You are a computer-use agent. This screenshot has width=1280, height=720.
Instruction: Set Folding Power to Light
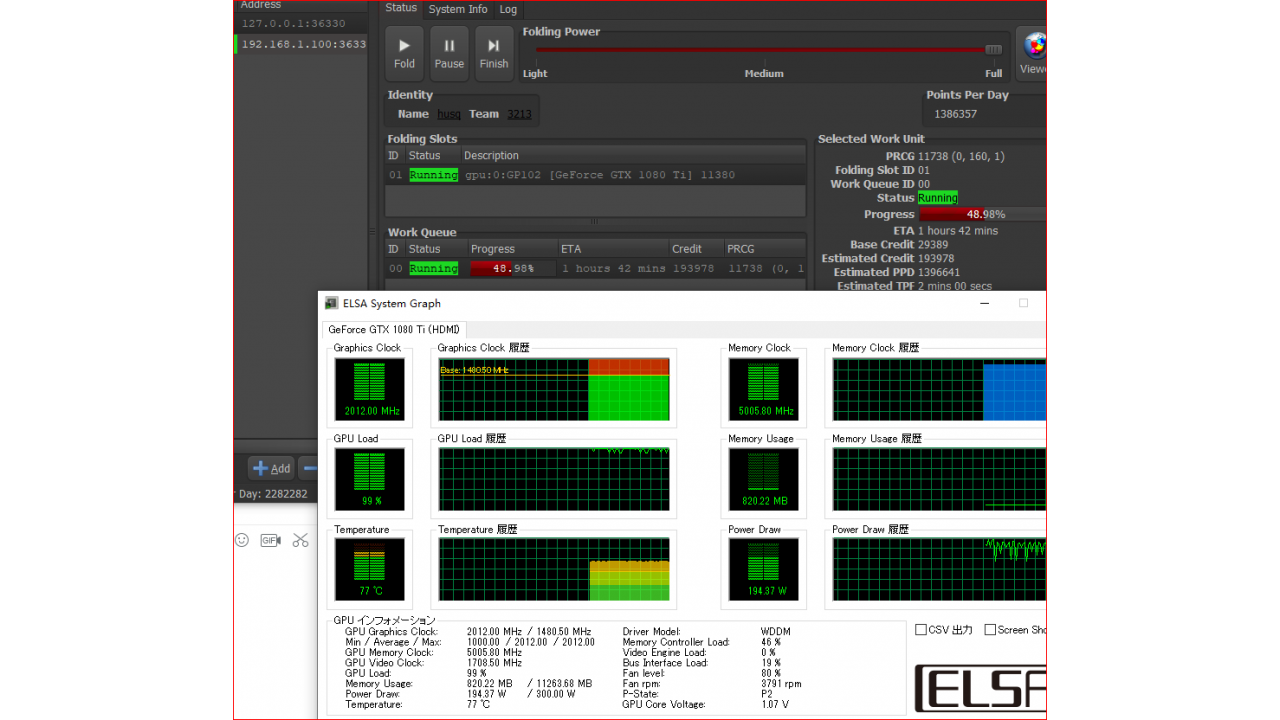(535, 73)
